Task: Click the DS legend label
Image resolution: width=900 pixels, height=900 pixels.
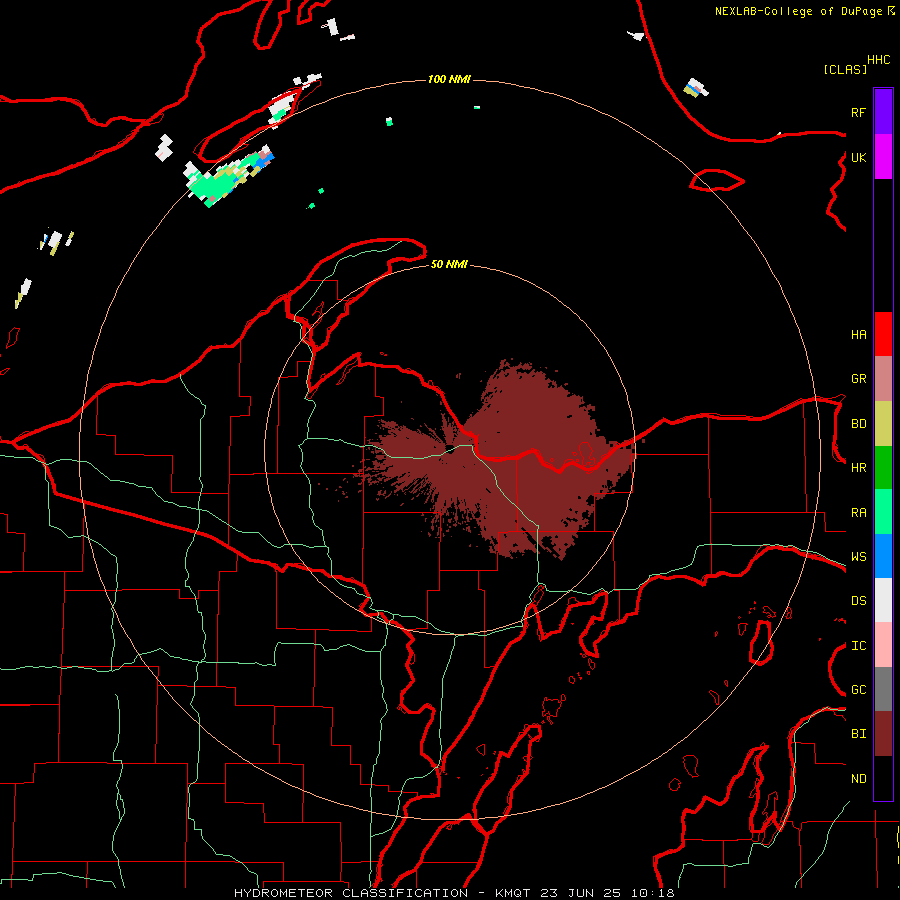Action: pos(858,601)
